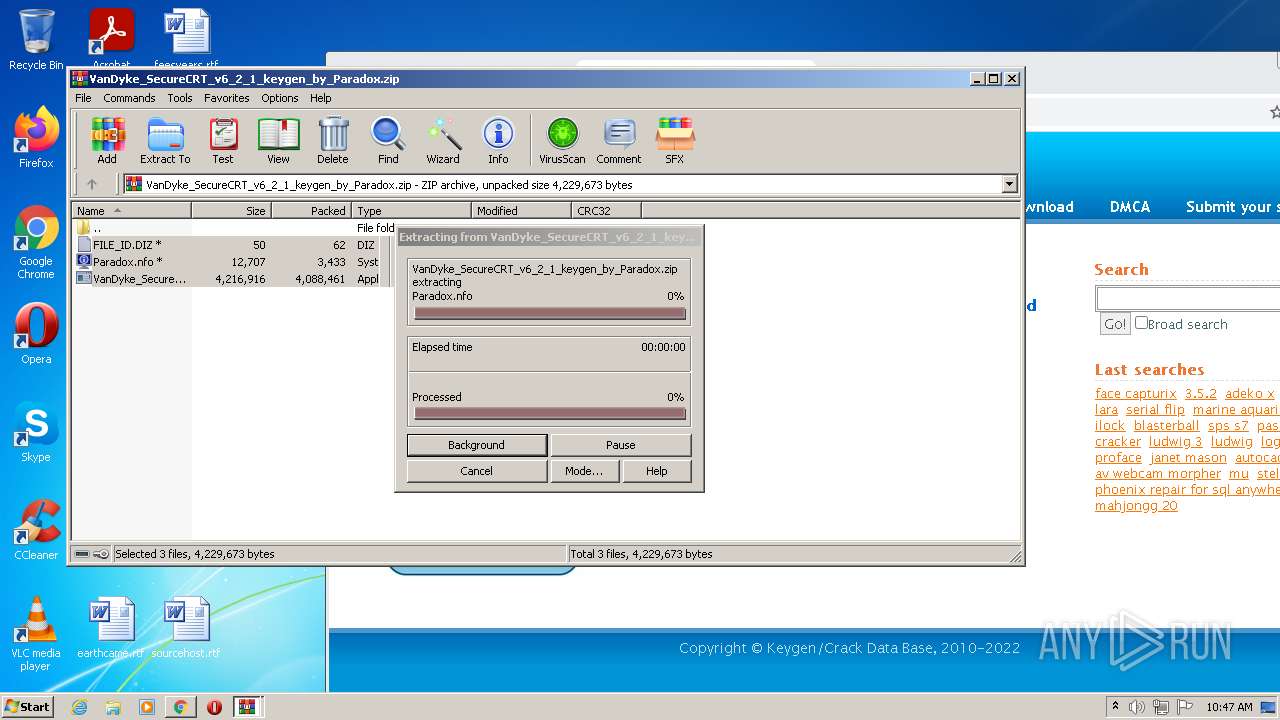Click Opera icon in taskbar
The image size is (1280, 720).
tap(214, 707)
